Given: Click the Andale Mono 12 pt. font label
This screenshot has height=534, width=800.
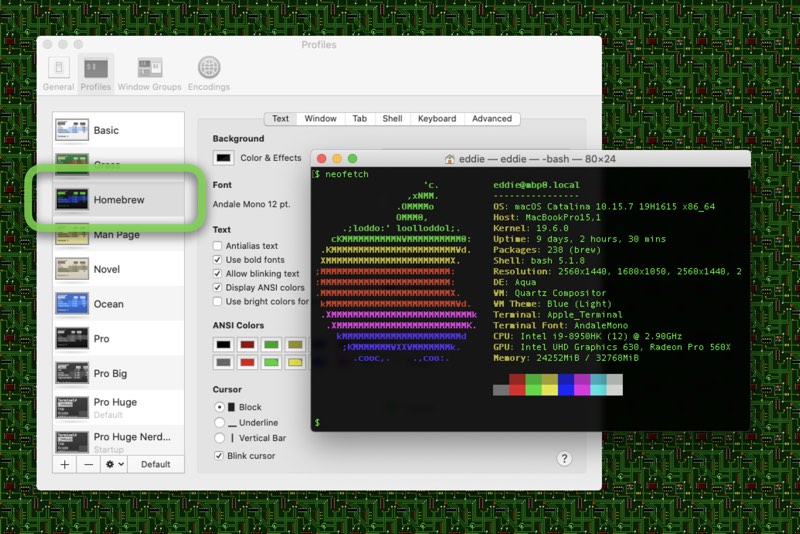Looking at the screenshot, I should click(x=252, y=204).
